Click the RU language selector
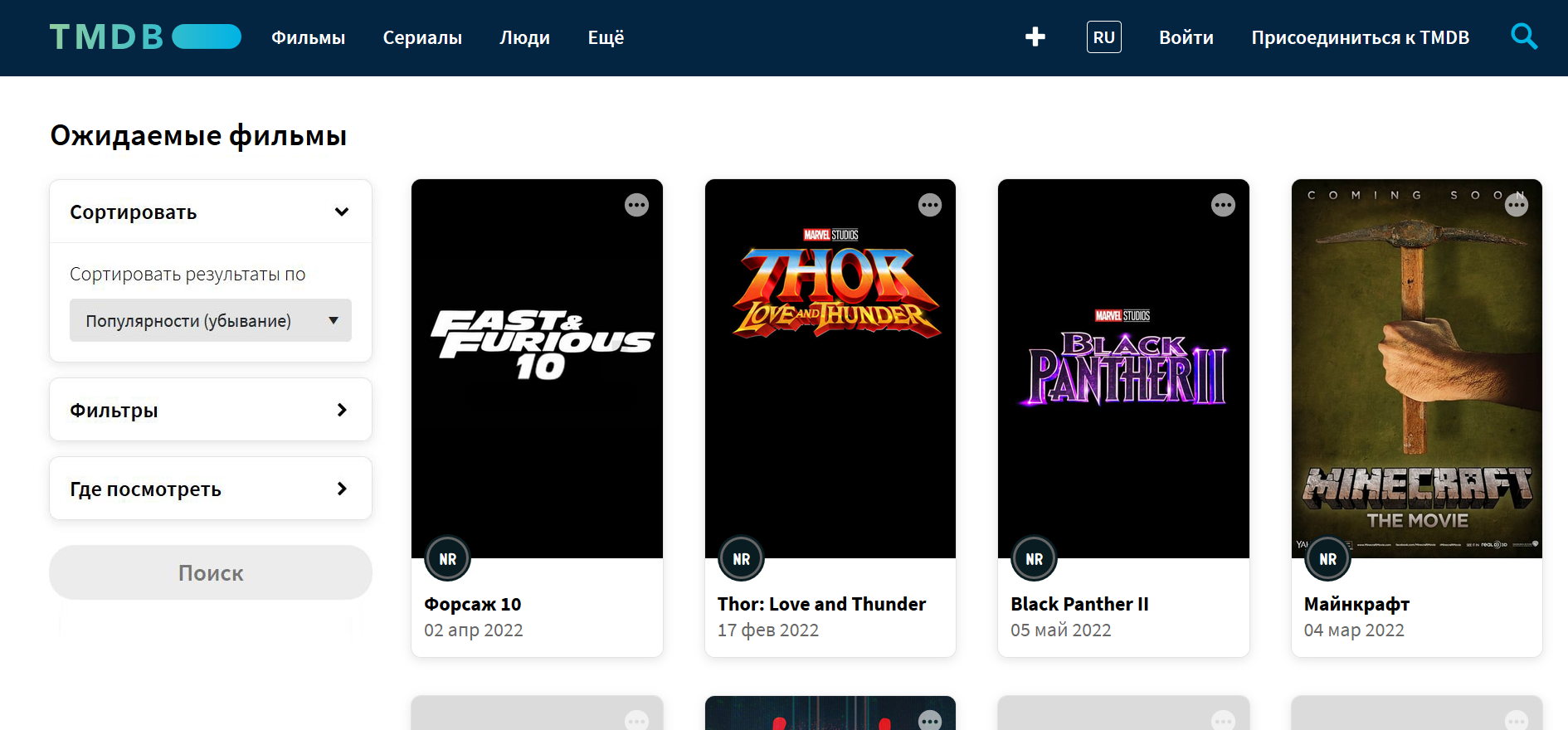Viewport: 1568px width, 730px height. pos(1103,37)
